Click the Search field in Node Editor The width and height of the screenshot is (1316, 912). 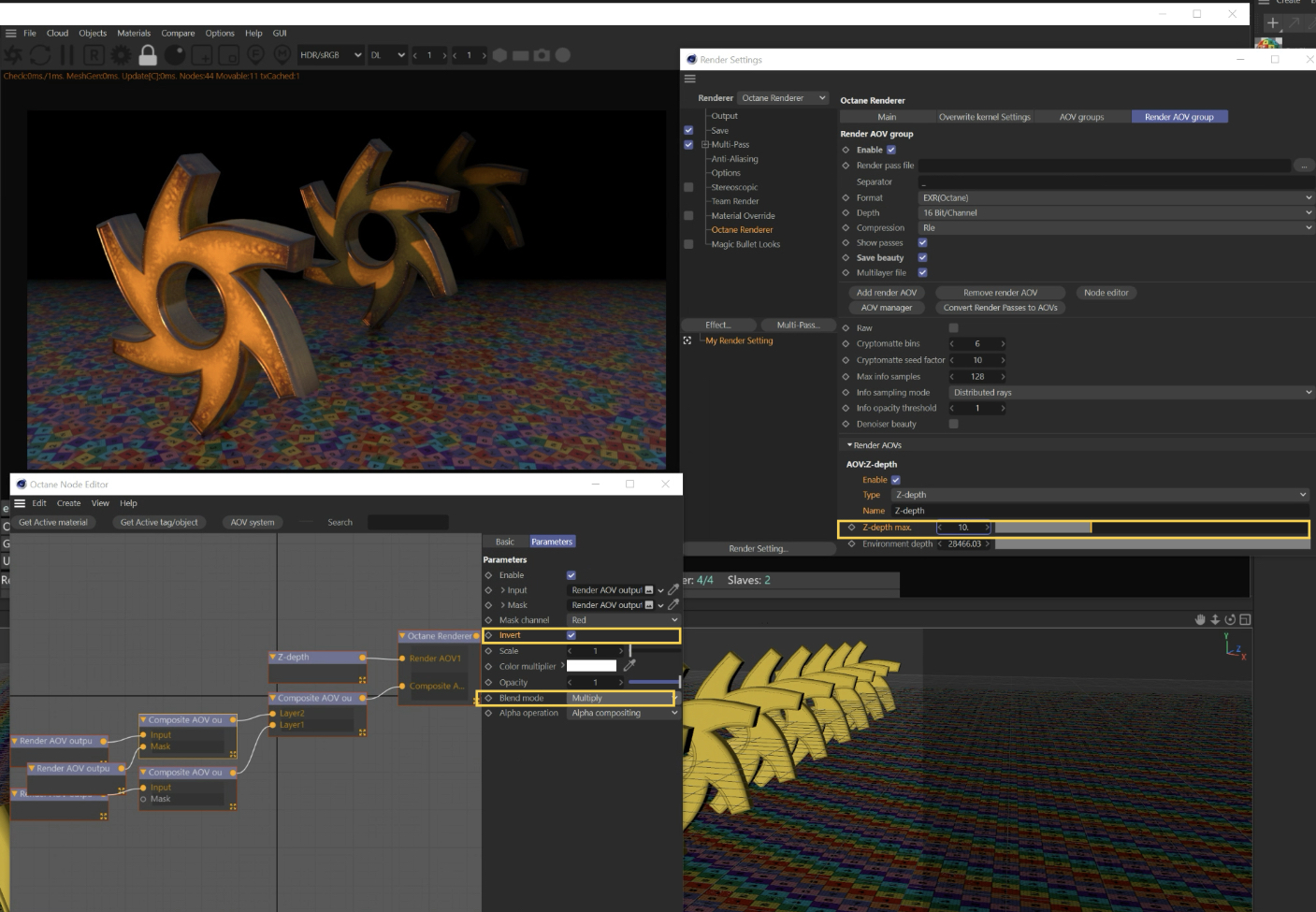click(x=408, y=522)
